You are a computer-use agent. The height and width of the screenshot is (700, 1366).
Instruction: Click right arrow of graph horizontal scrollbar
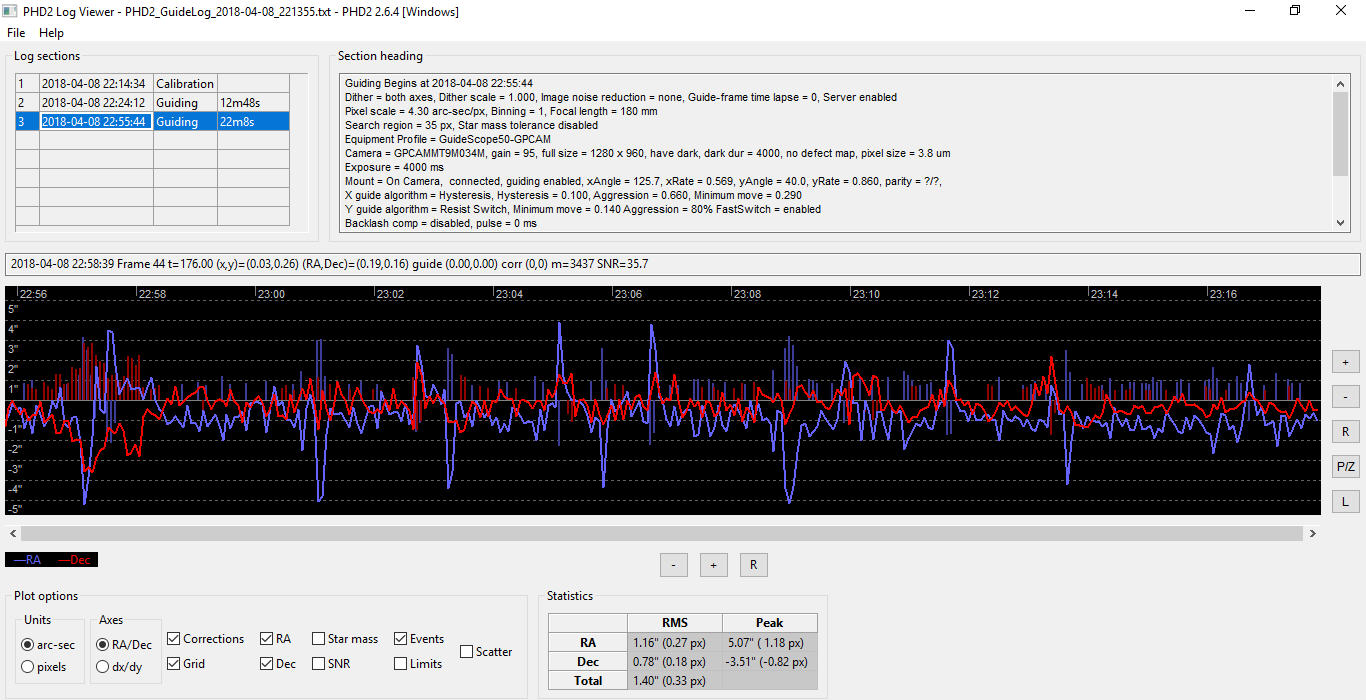pos(1312,534)
